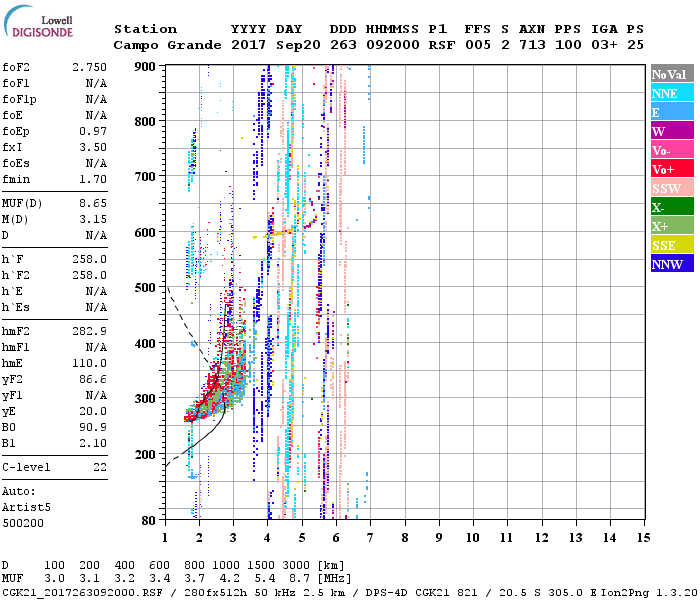700x600 pixels.
Task: Select the X- dark green legend swatch
Action: pos(672,207)
